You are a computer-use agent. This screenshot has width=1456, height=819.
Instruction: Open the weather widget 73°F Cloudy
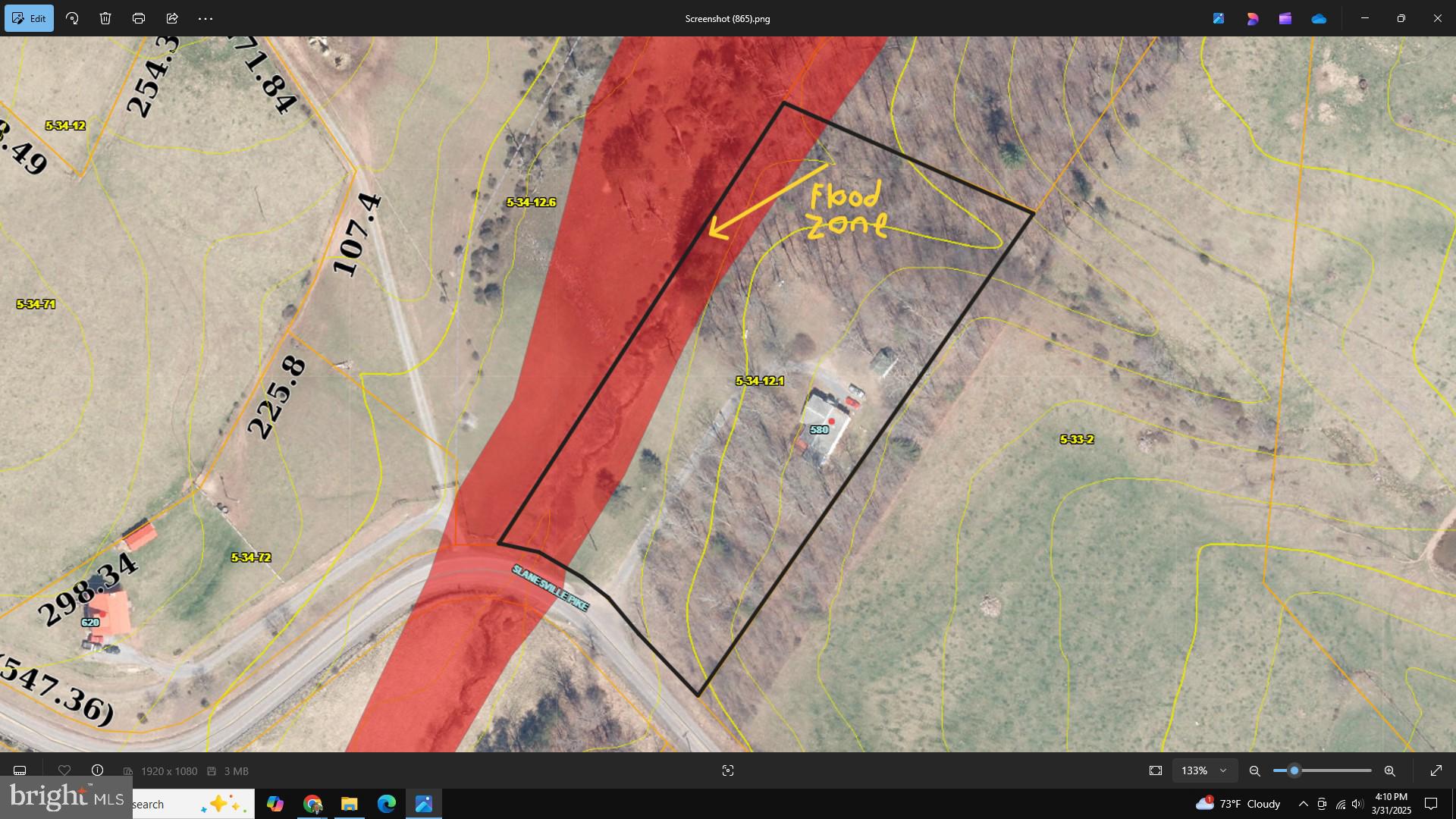(1238, 804)
